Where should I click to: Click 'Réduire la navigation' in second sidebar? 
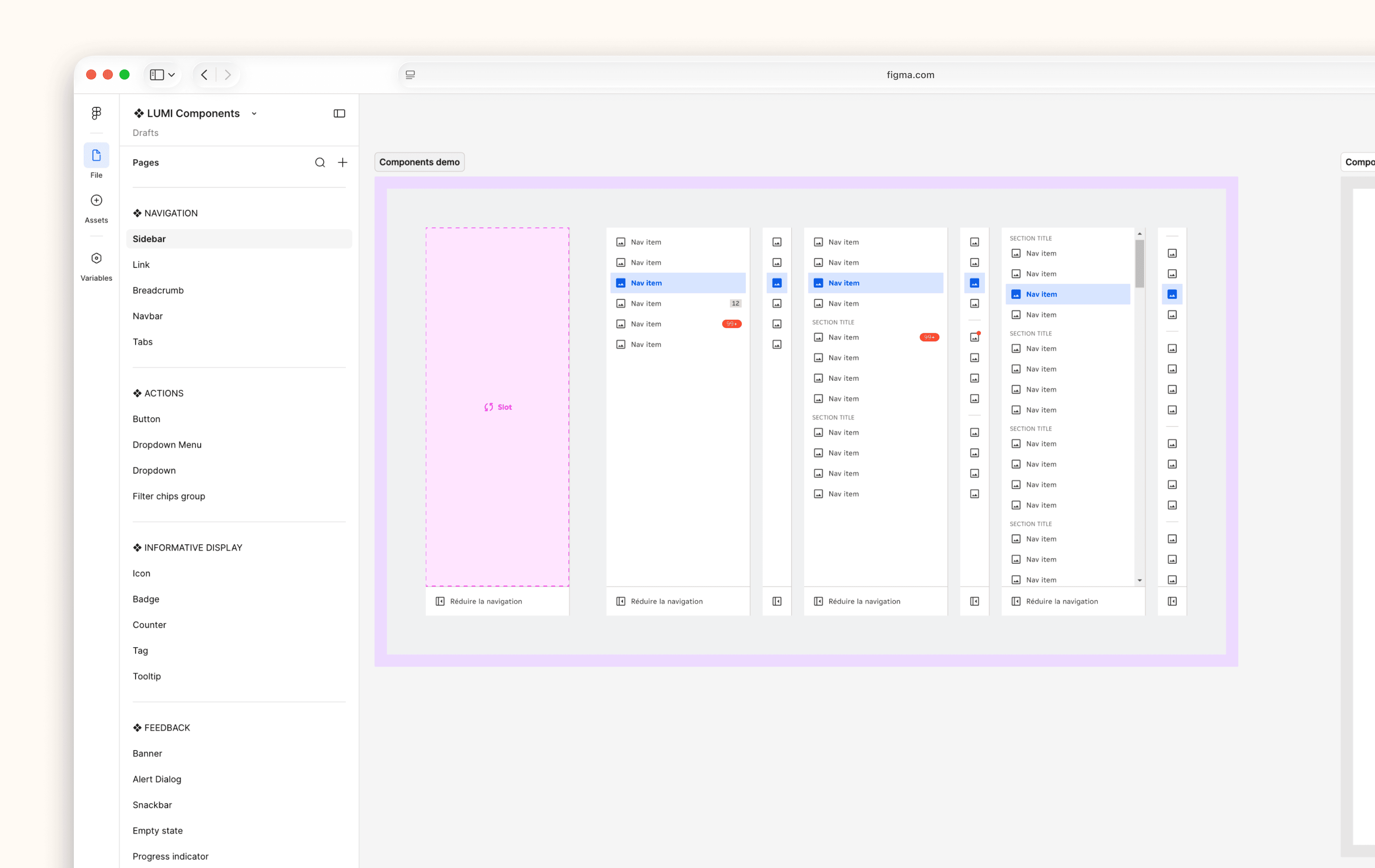pos(667,601)
